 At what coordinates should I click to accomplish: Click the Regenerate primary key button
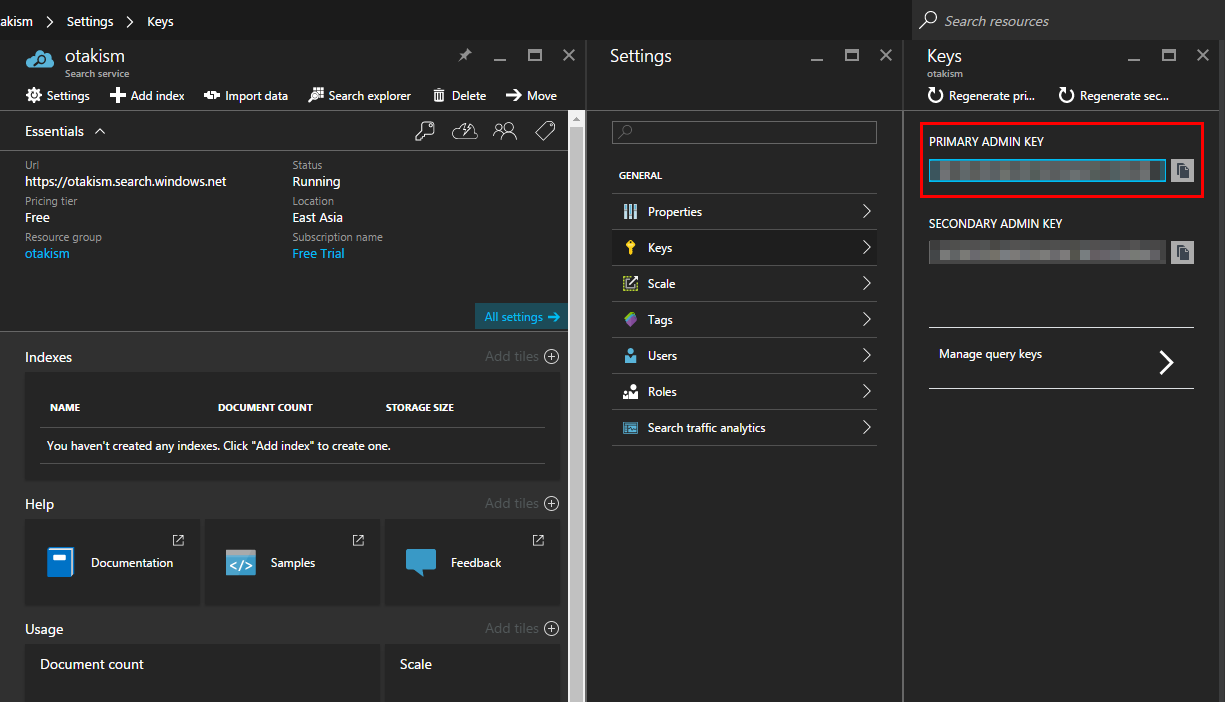click(982, 96)
